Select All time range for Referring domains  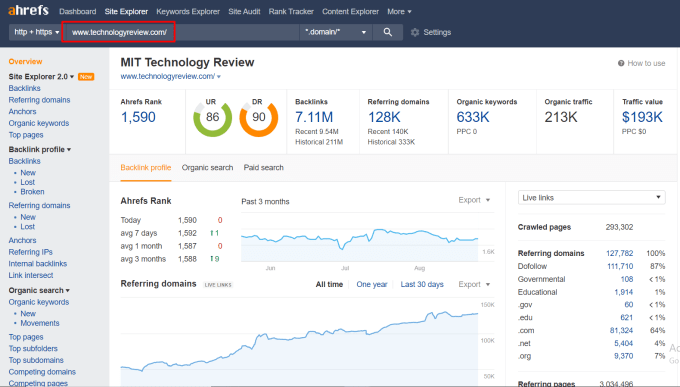coord(329,285)
